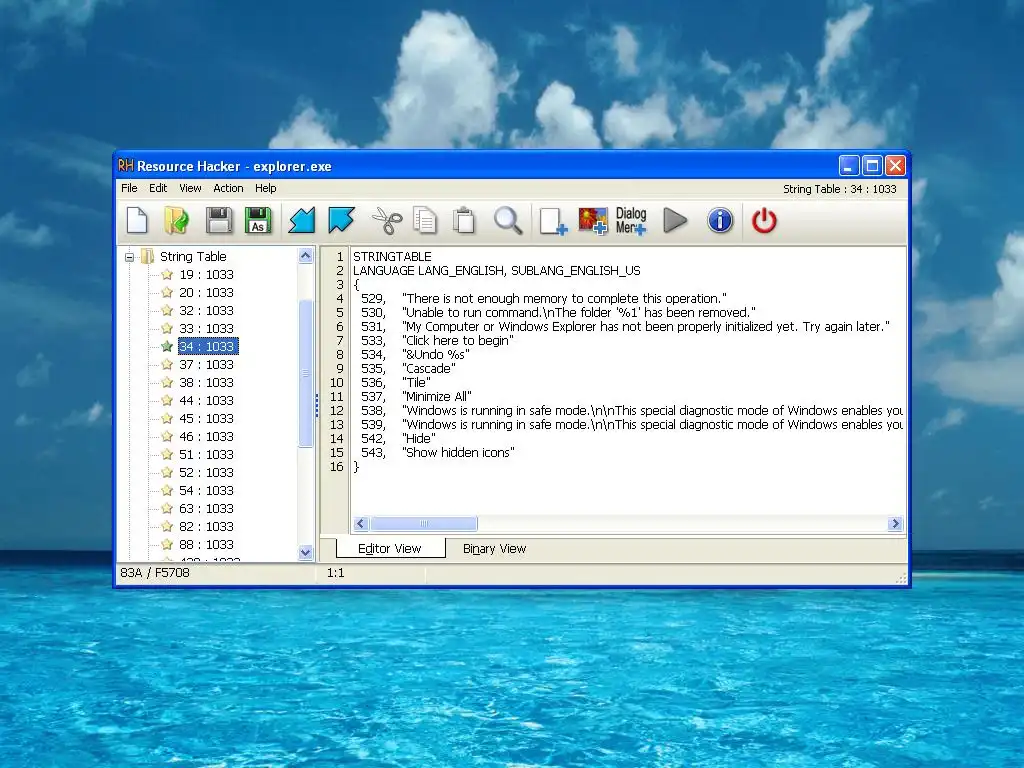Select tree item 38 : 1033
The image size is (1024, 768).
click(x=206, y=382)
